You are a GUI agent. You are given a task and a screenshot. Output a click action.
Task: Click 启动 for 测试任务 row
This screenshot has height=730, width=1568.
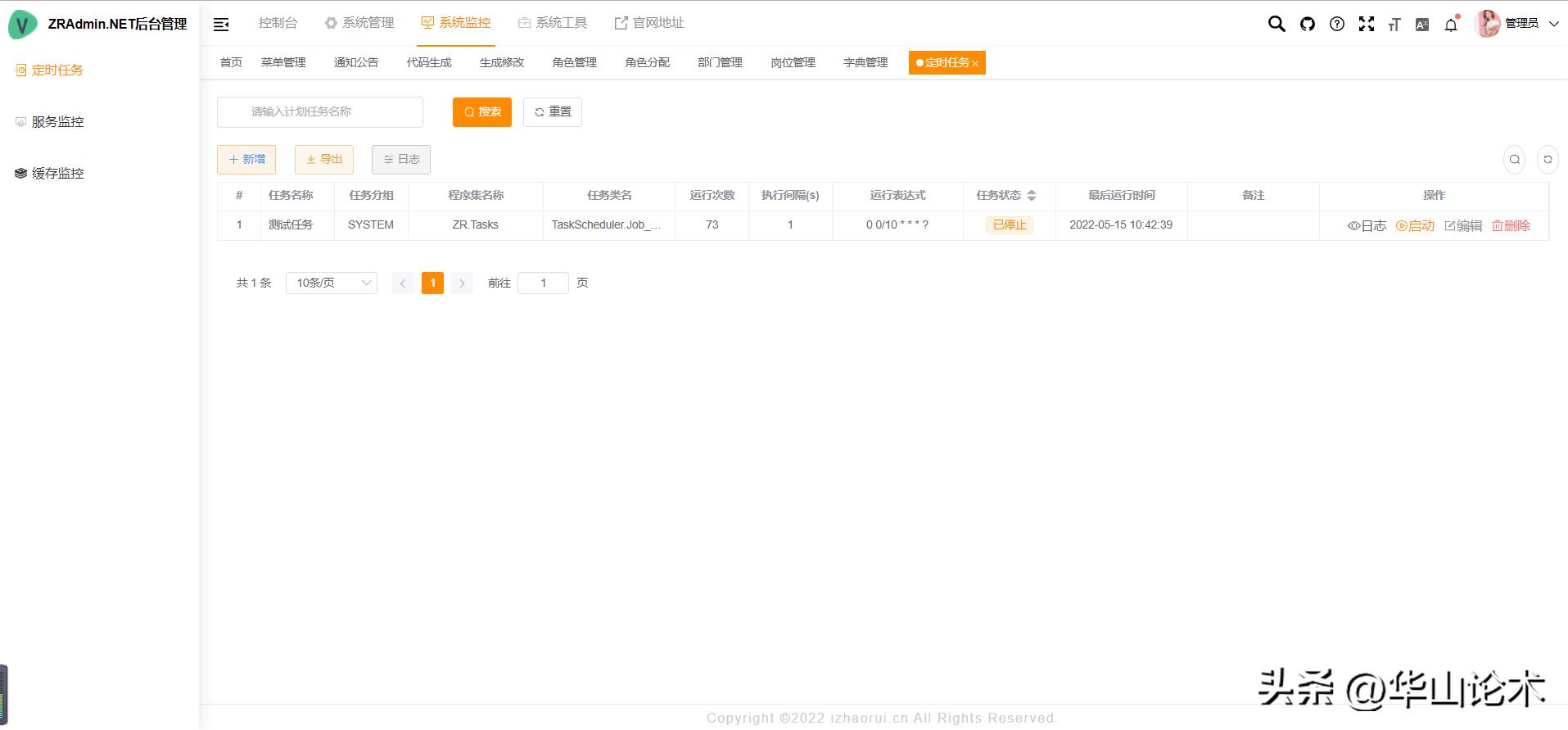pos(1415,226)
